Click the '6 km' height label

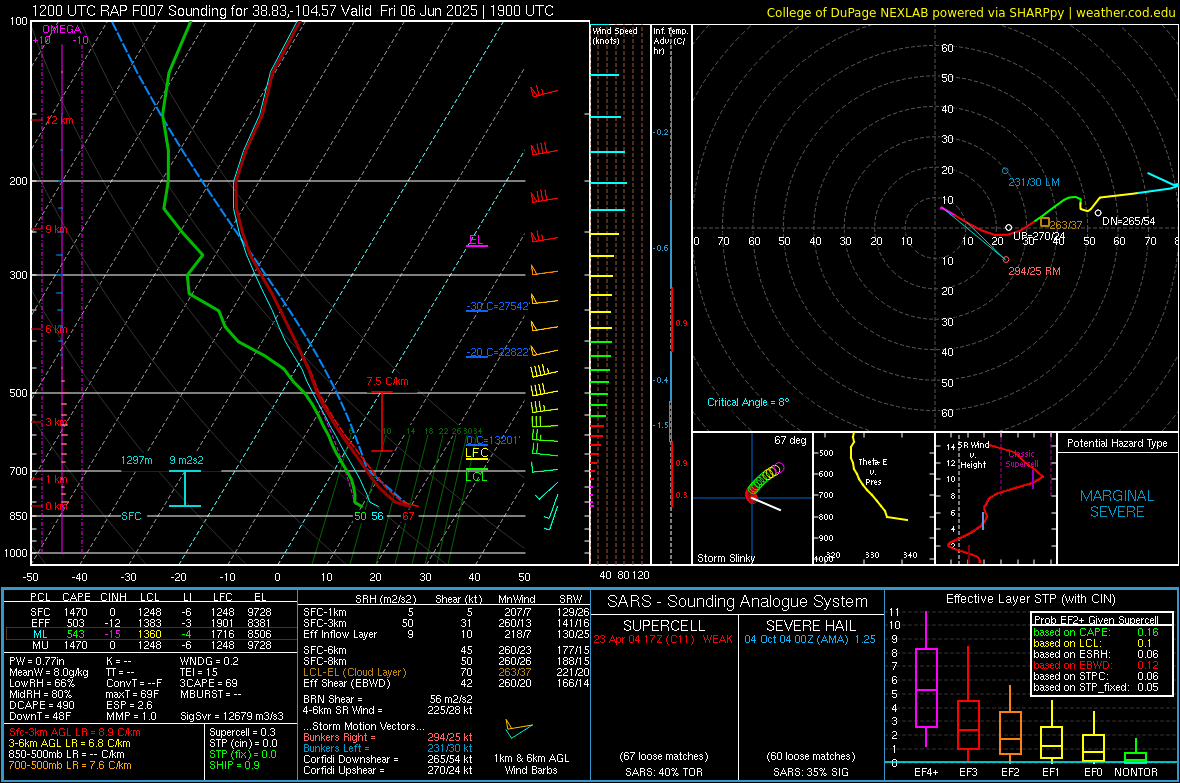click(x=56, y=329)
